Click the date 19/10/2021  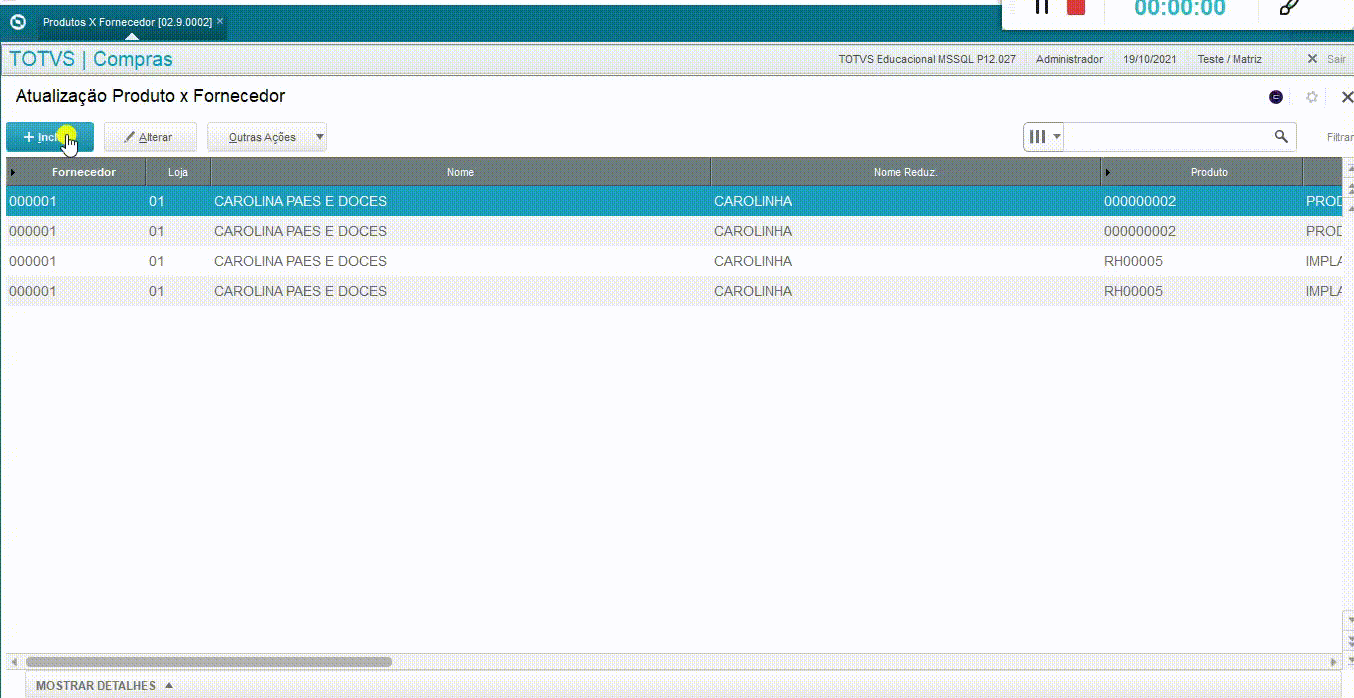tap(1150, 59)
